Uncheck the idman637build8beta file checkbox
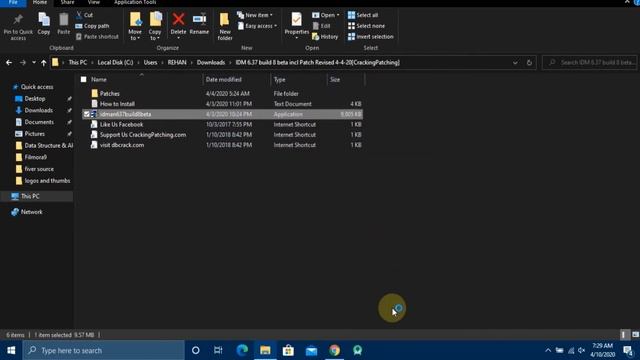This screenshot has width=640, height=360. 87,114
